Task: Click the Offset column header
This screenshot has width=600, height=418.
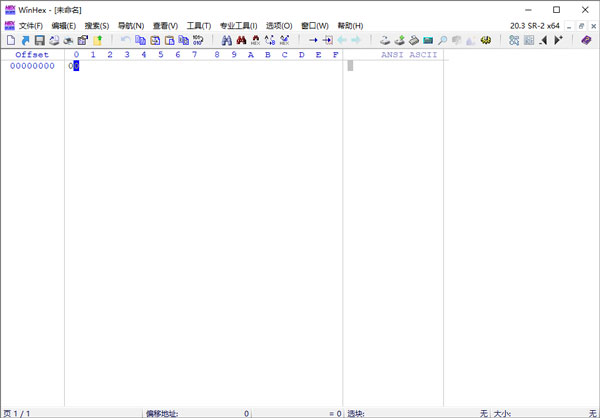Action: (x=32, y=55)
